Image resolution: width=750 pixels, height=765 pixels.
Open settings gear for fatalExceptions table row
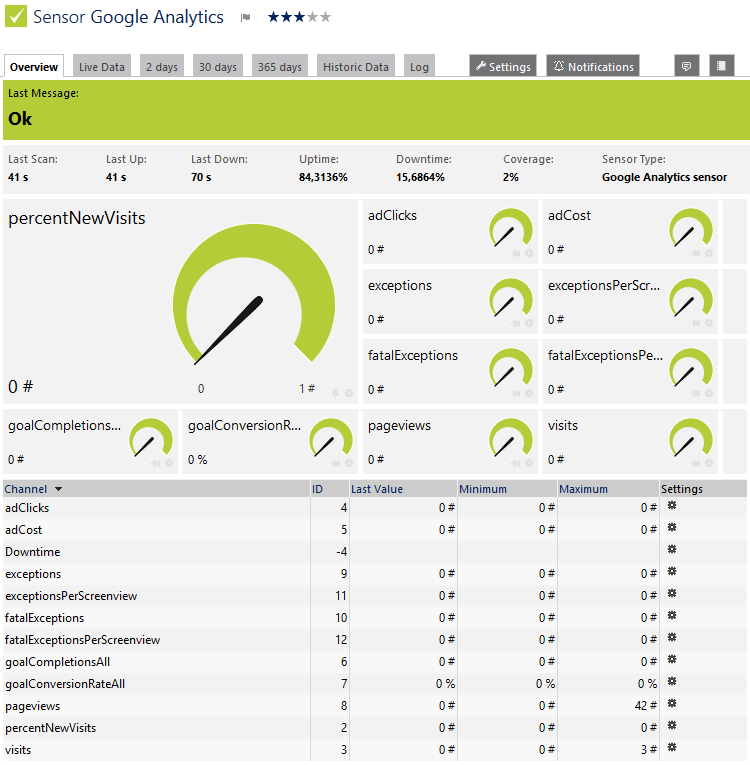672,616
